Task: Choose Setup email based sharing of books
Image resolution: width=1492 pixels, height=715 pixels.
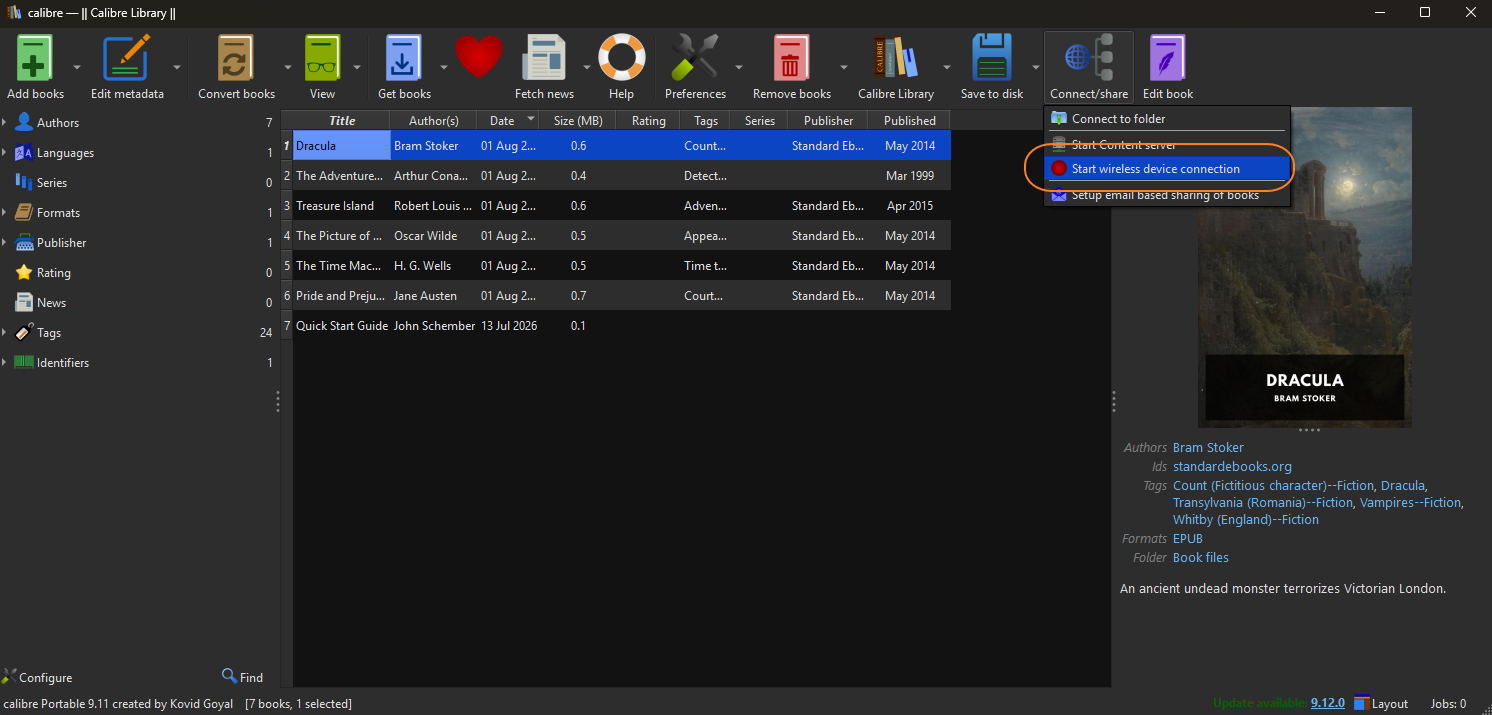Action: click(x=1167, y=195)
